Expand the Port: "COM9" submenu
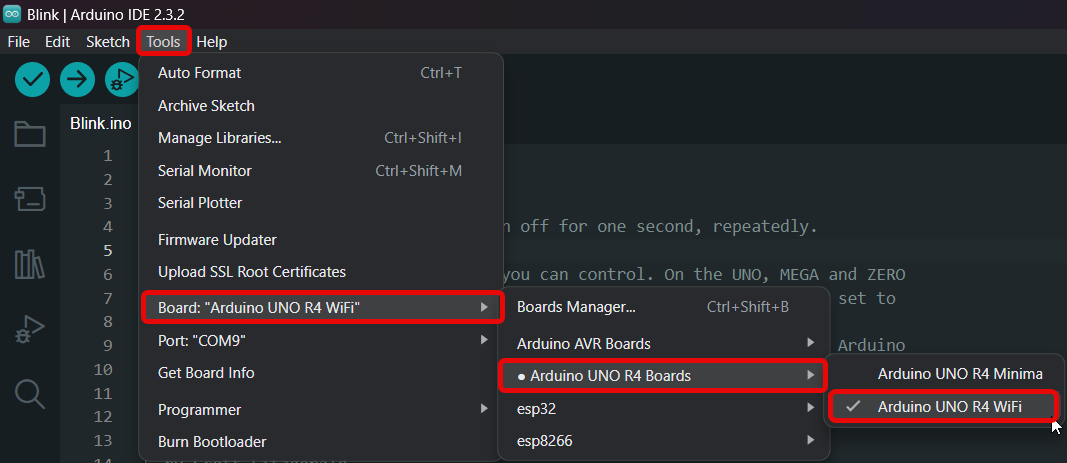The height and width of the screenshot is (463, 1067). pos(321,340)
